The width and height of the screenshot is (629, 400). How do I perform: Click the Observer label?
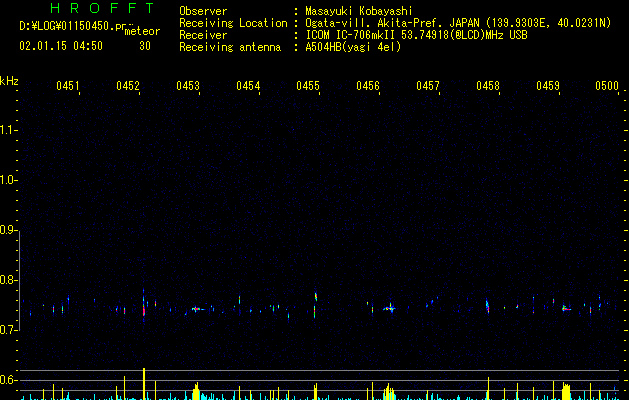[x=203, y=11]
